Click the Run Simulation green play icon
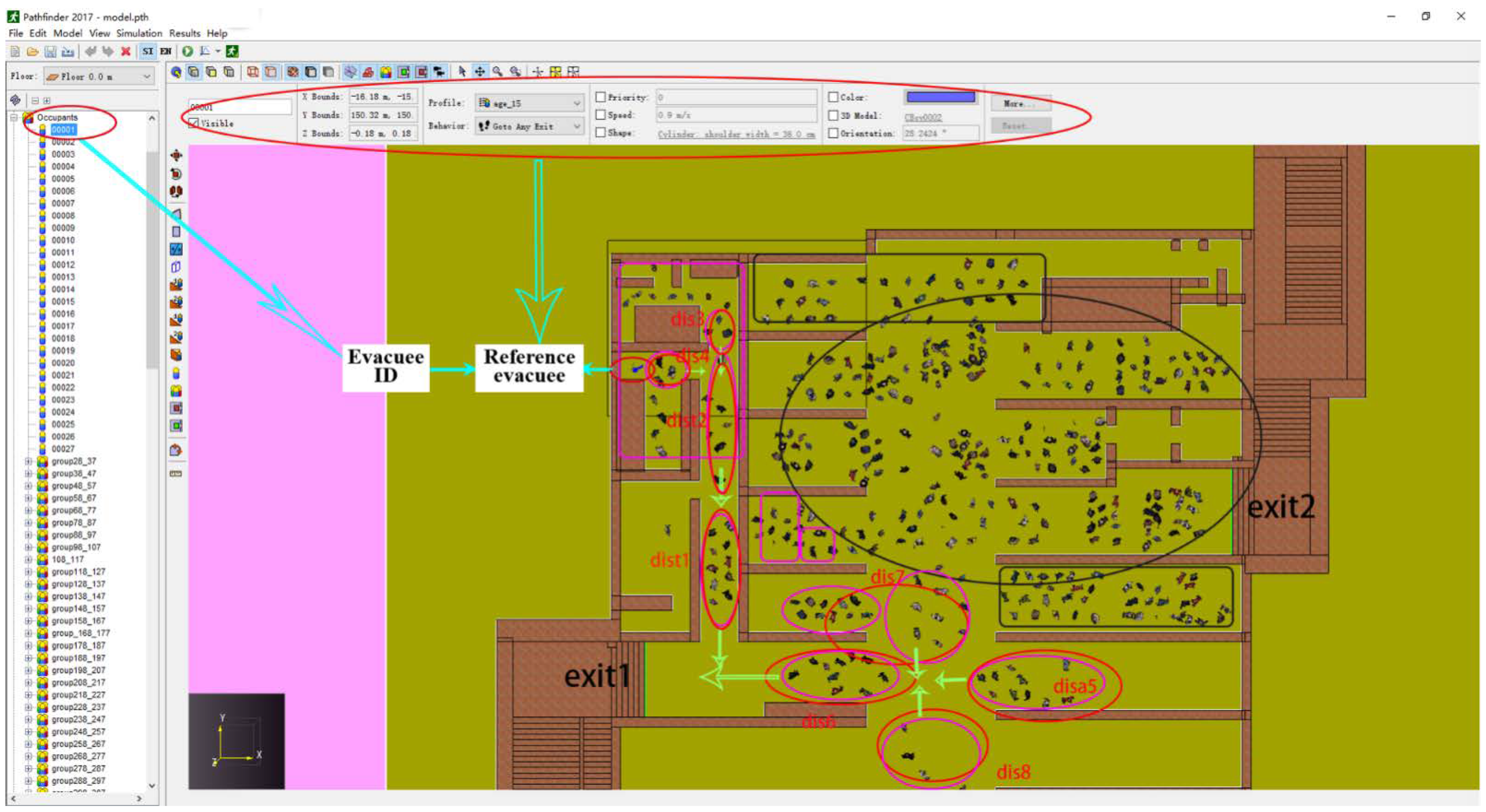 (187, 51)
